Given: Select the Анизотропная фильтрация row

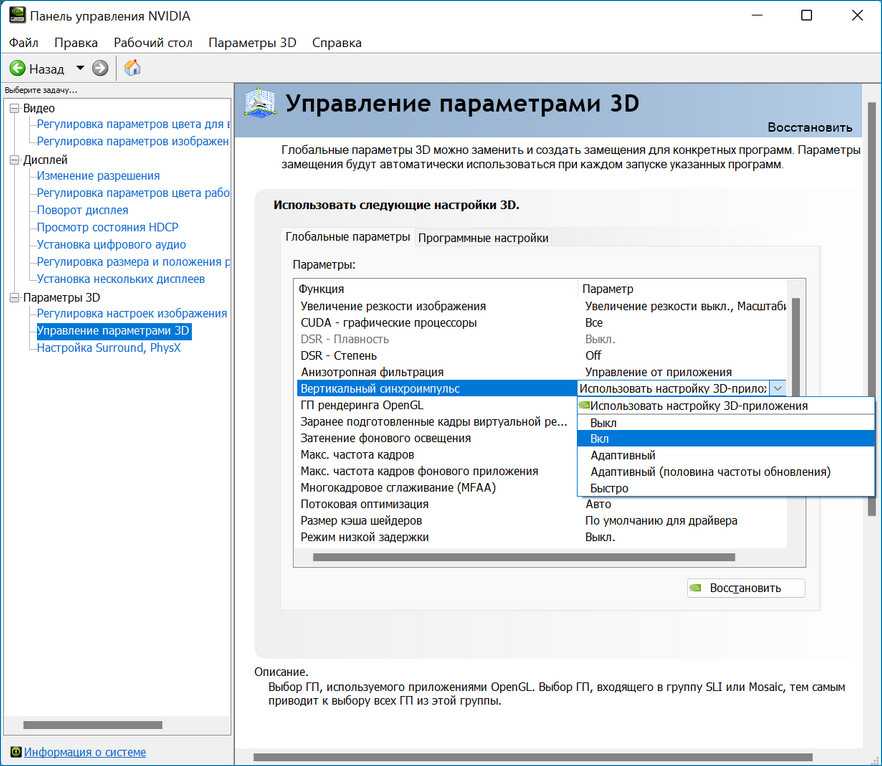Looking at the screenshot, I should click(372, 372).
